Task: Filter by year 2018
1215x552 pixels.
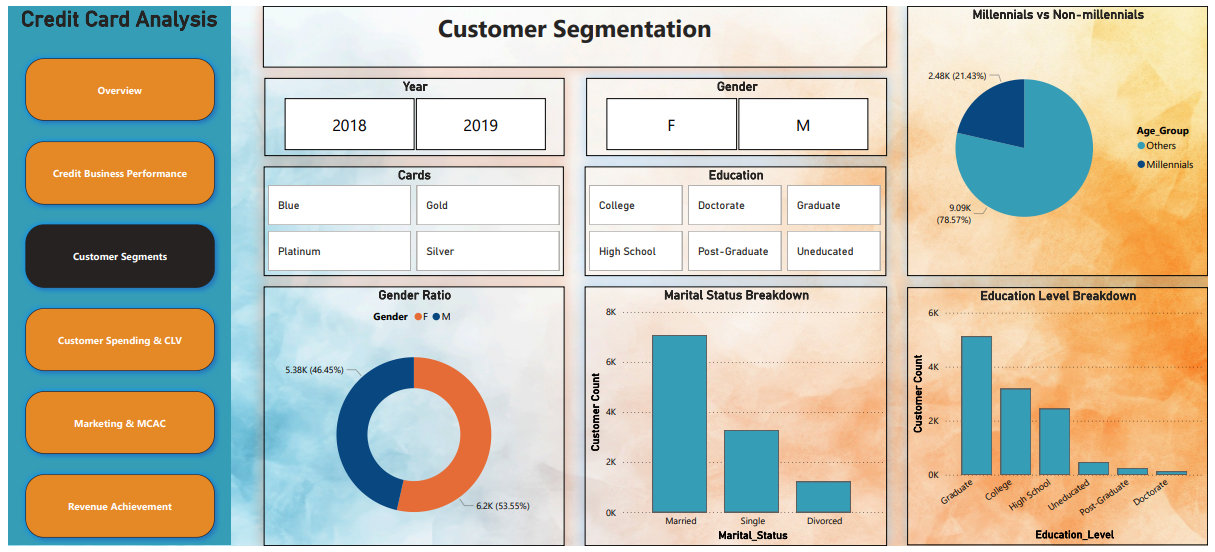Action: 349,125
